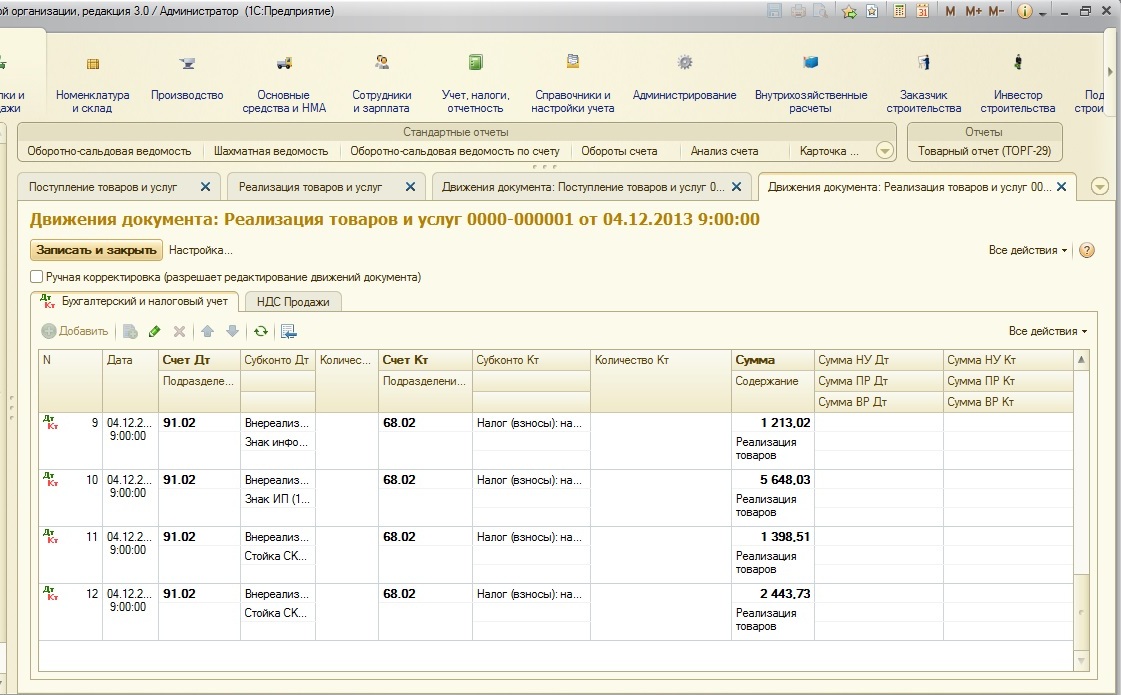Expand Все действия dropdown above the table
The width and height of the screenshot is (1121, 695).
1047,331
